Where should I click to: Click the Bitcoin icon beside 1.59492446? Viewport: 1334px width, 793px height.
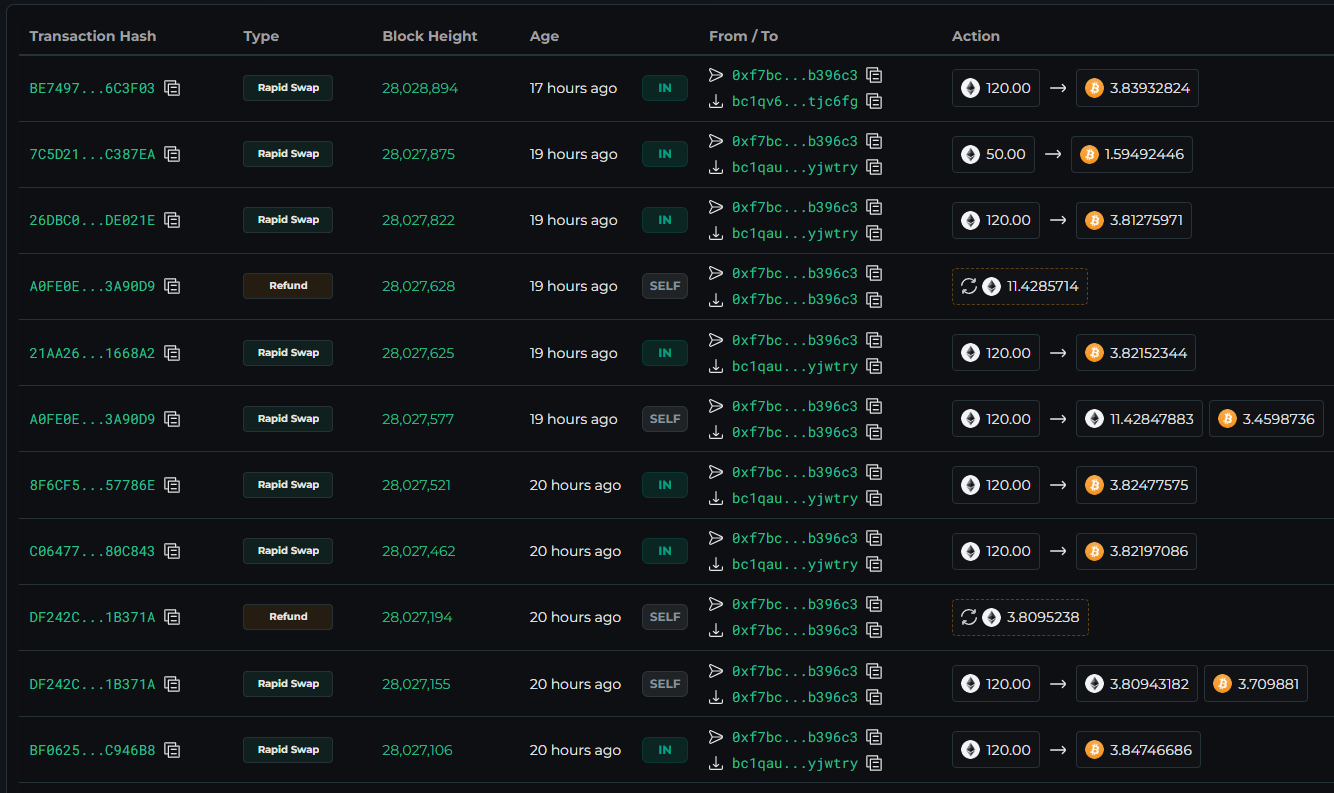point(1088,154)
